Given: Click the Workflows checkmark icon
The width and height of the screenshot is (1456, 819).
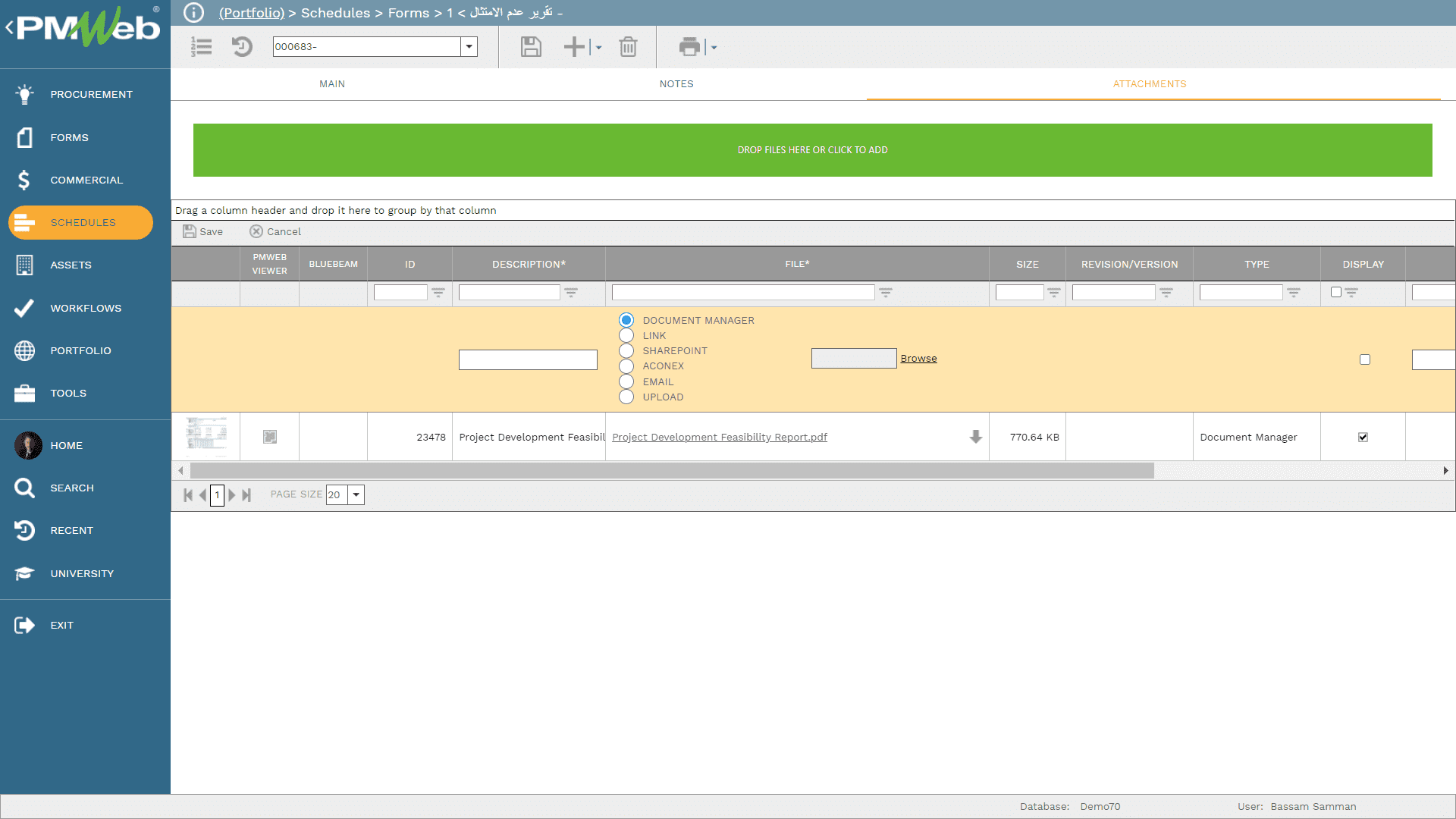Looking at the screenshot, I should 24,308.
